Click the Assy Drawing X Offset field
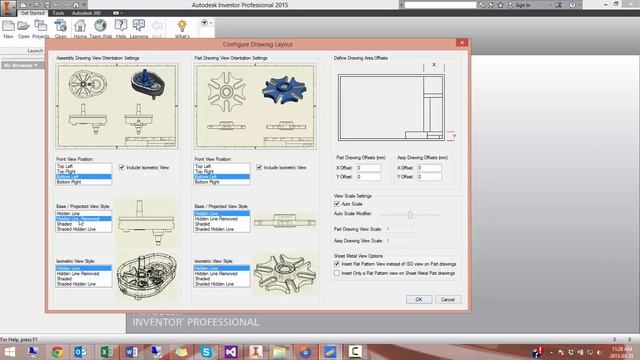Viewport: 640px width, 360px height. tap(429, 168)
